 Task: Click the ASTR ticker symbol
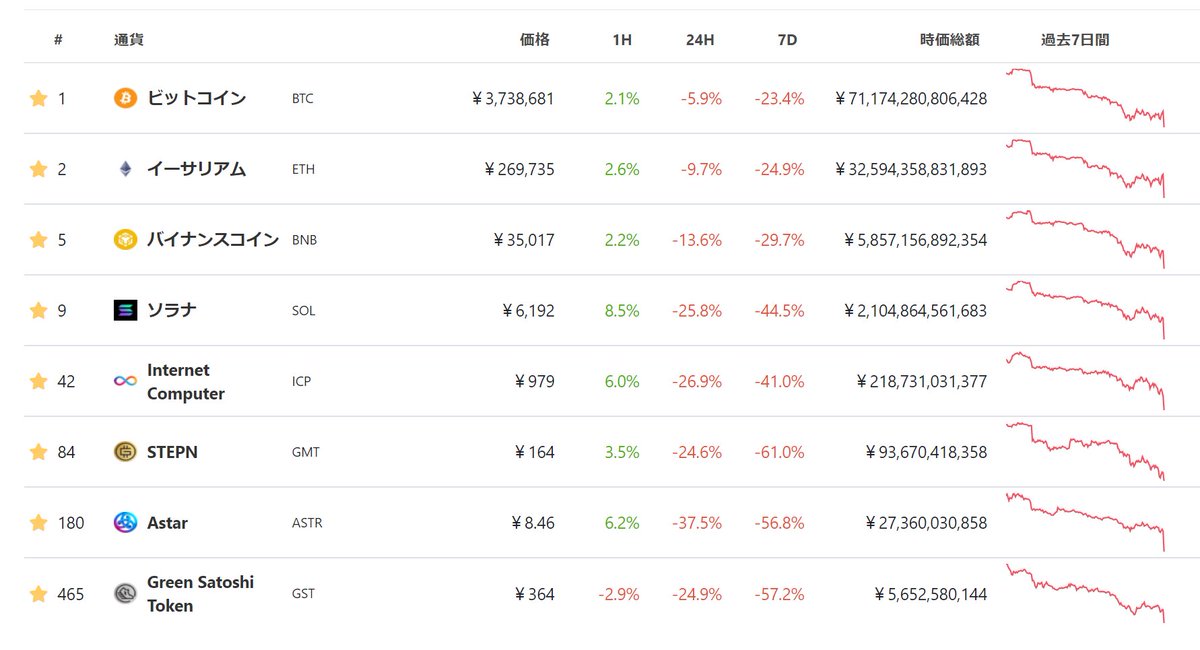coord(306,524)
